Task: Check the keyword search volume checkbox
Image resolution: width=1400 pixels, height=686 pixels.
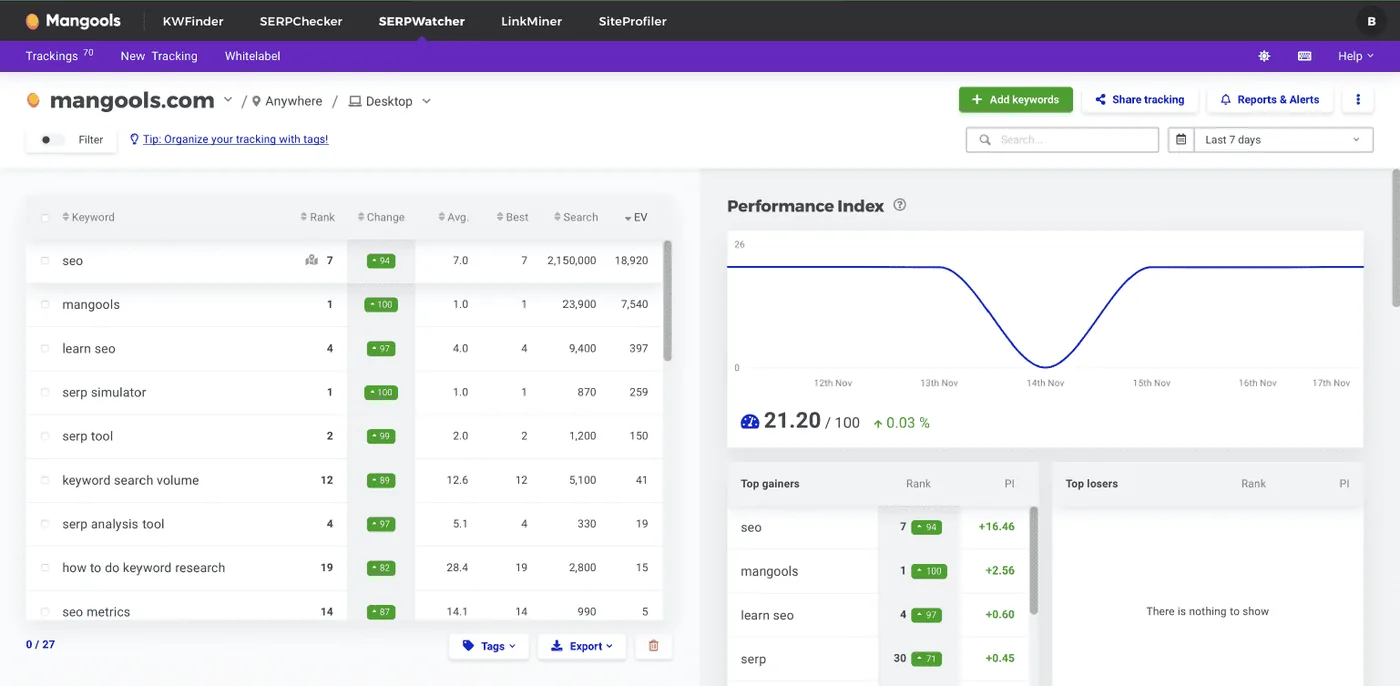Action: [x=45, y=480]
